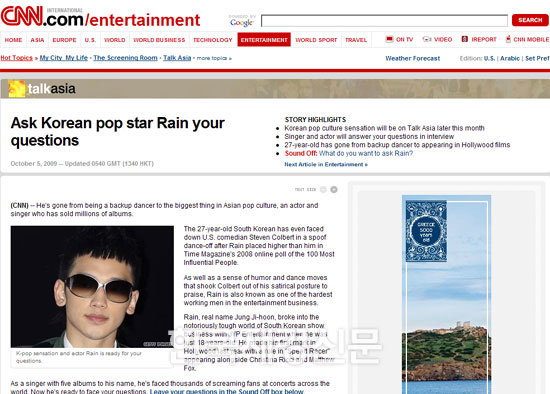Decrease article text size button
This screenshot has width=550, height=394.
[x=323, y=189]
